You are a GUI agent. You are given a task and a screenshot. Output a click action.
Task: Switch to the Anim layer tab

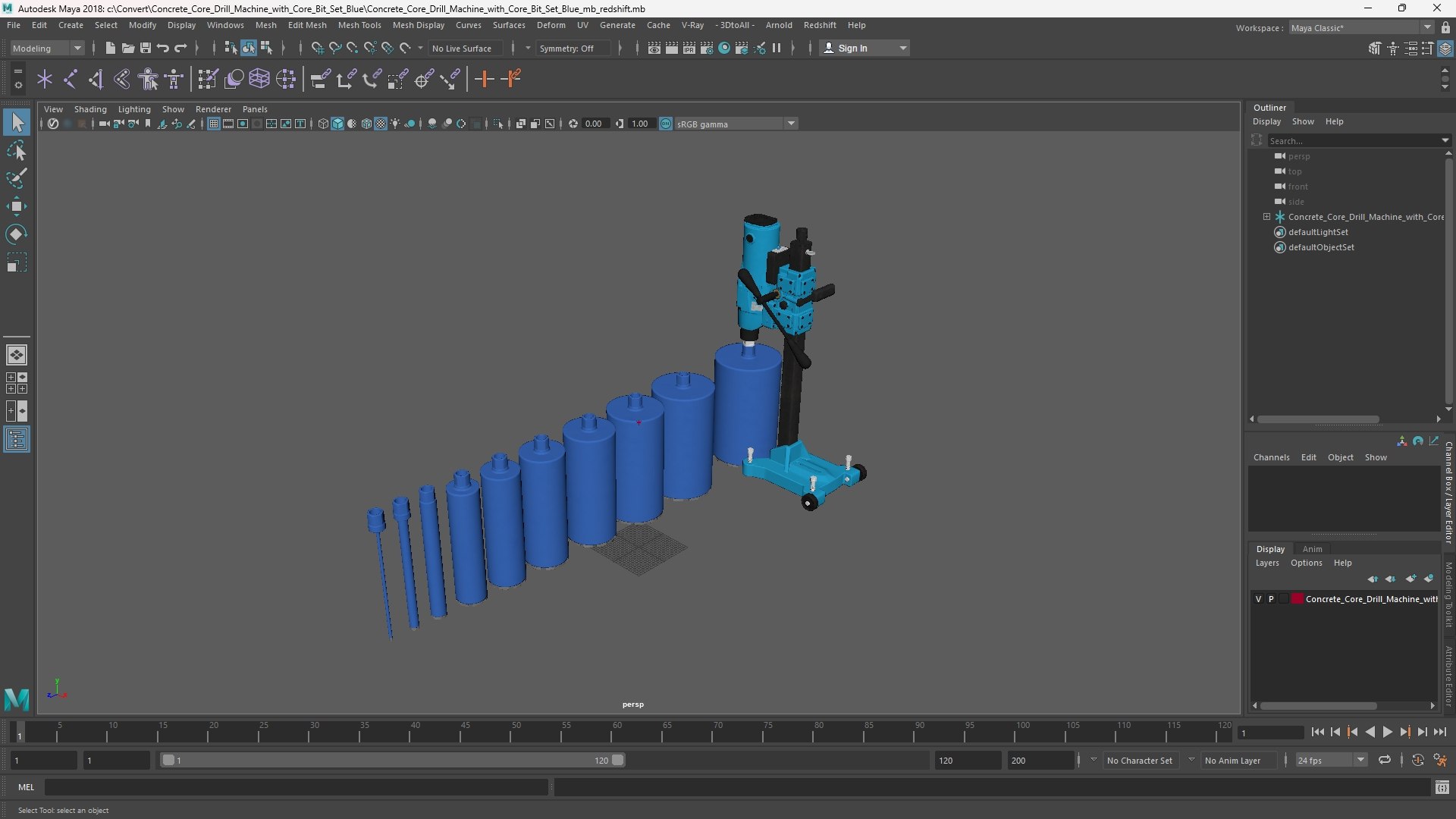pyautogui.click(x=1312, y=549)
